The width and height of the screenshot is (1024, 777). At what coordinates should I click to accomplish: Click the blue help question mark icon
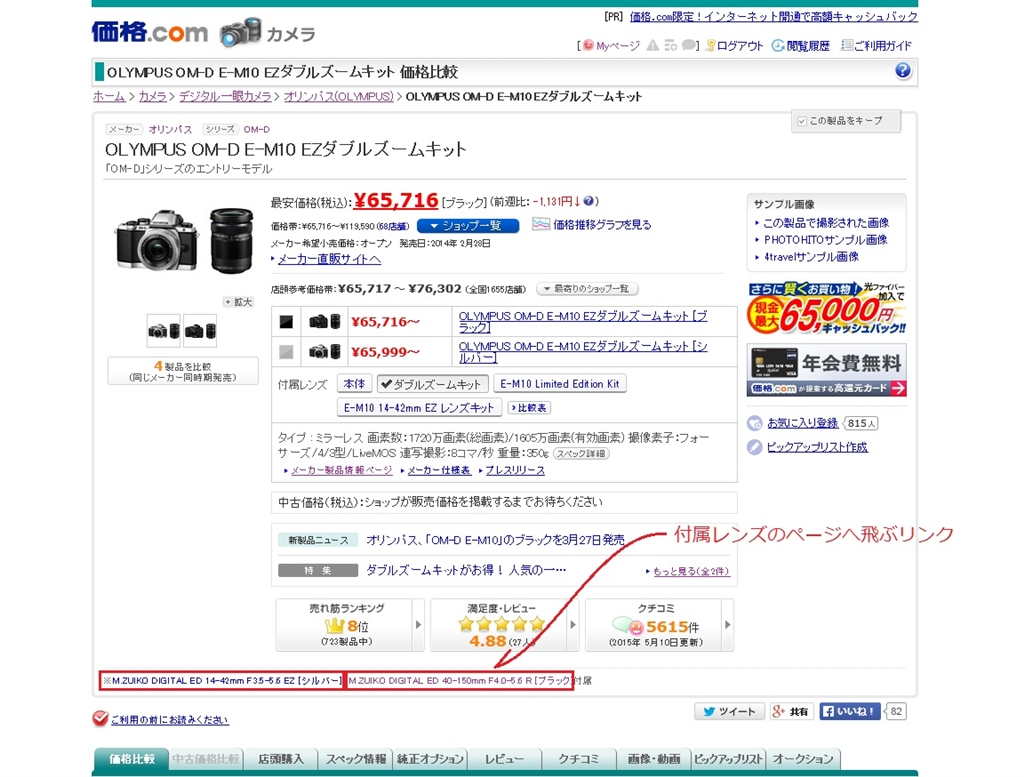click(x=903, y=71)
